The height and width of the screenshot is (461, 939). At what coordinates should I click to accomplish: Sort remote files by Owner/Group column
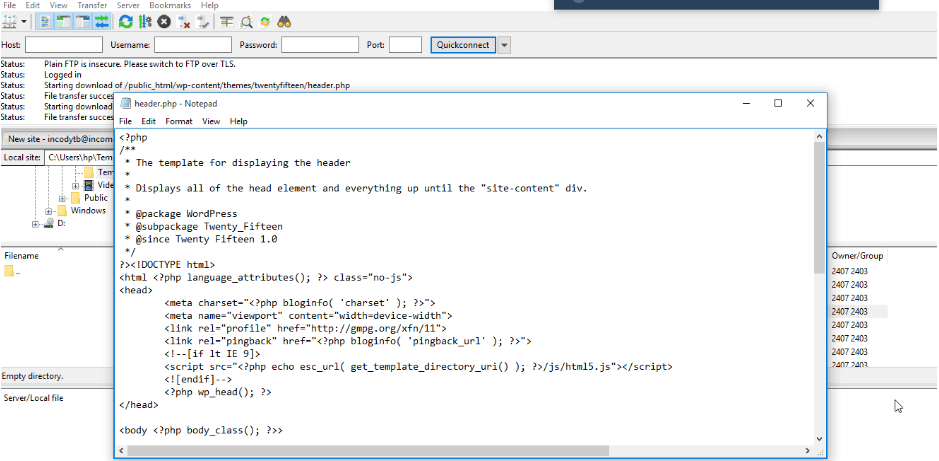857,256
